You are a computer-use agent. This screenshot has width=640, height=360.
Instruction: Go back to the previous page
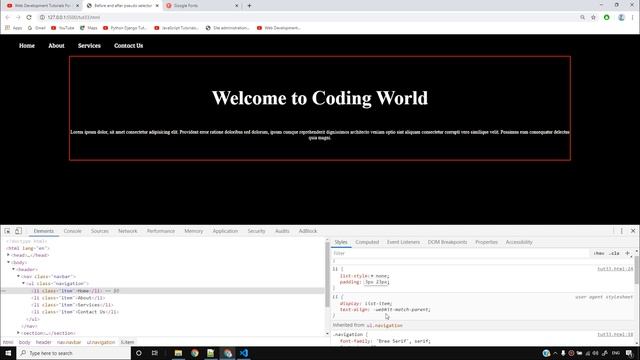point(7,17)
